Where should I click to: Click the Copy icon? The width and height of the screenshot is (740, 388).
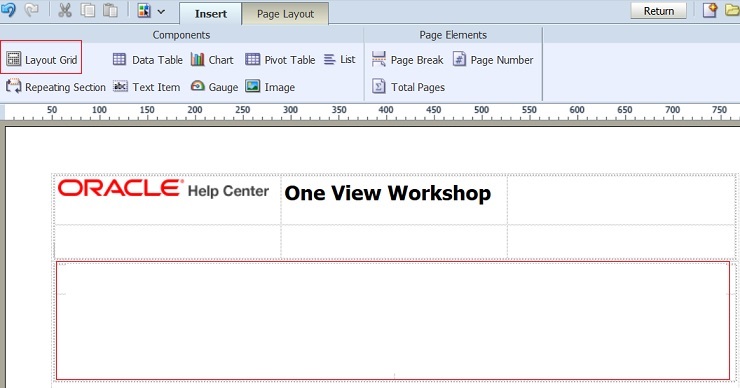pyautogui.click(x=88, y=10)
